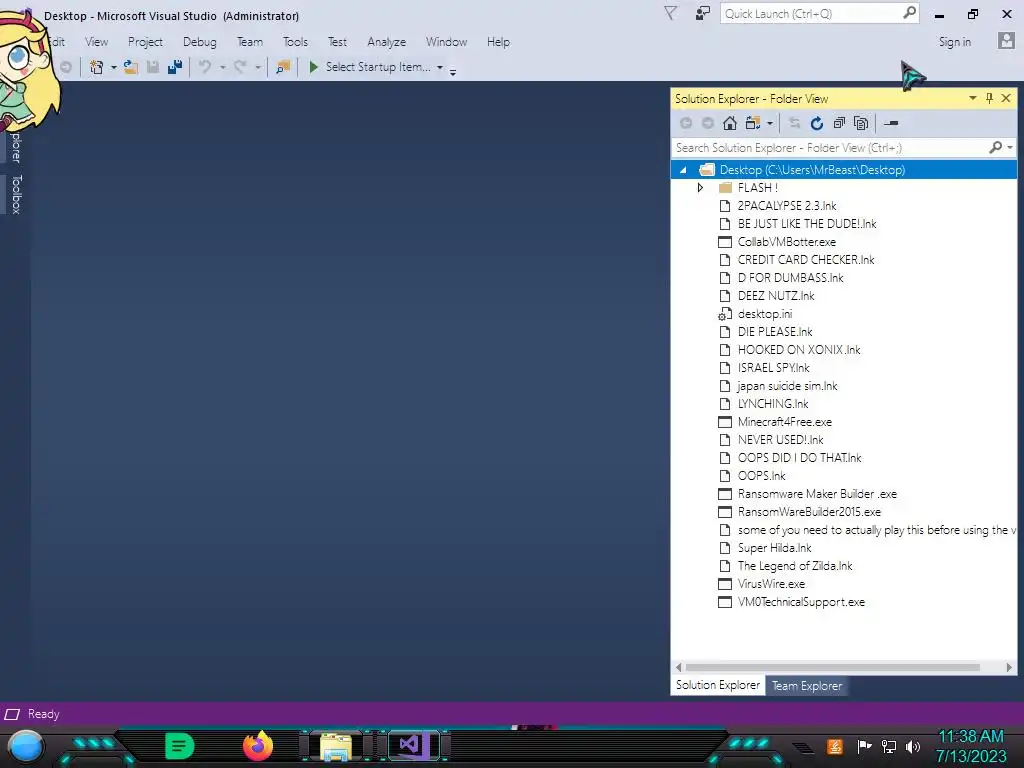Screen dimensions: 1024x768
Task: Click the horizontal scrollbar right arrow
Action: pos(1009,667)
